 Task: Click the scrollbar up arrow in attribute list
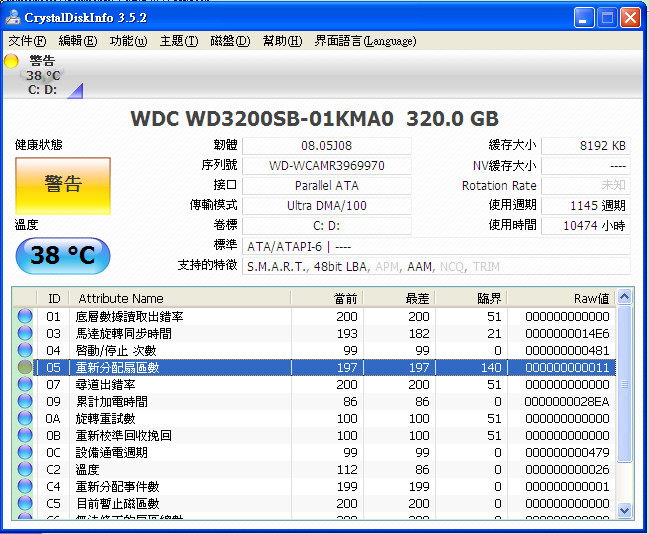coord(625,296)
